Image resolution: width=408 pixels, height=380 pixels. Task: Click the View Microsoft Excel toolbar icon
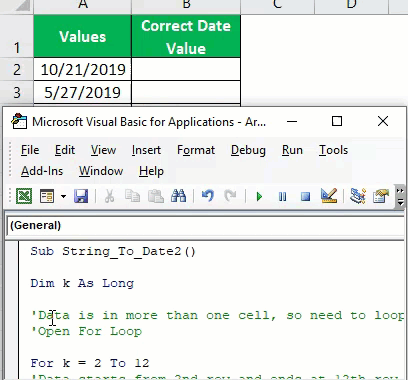[24, 196]
